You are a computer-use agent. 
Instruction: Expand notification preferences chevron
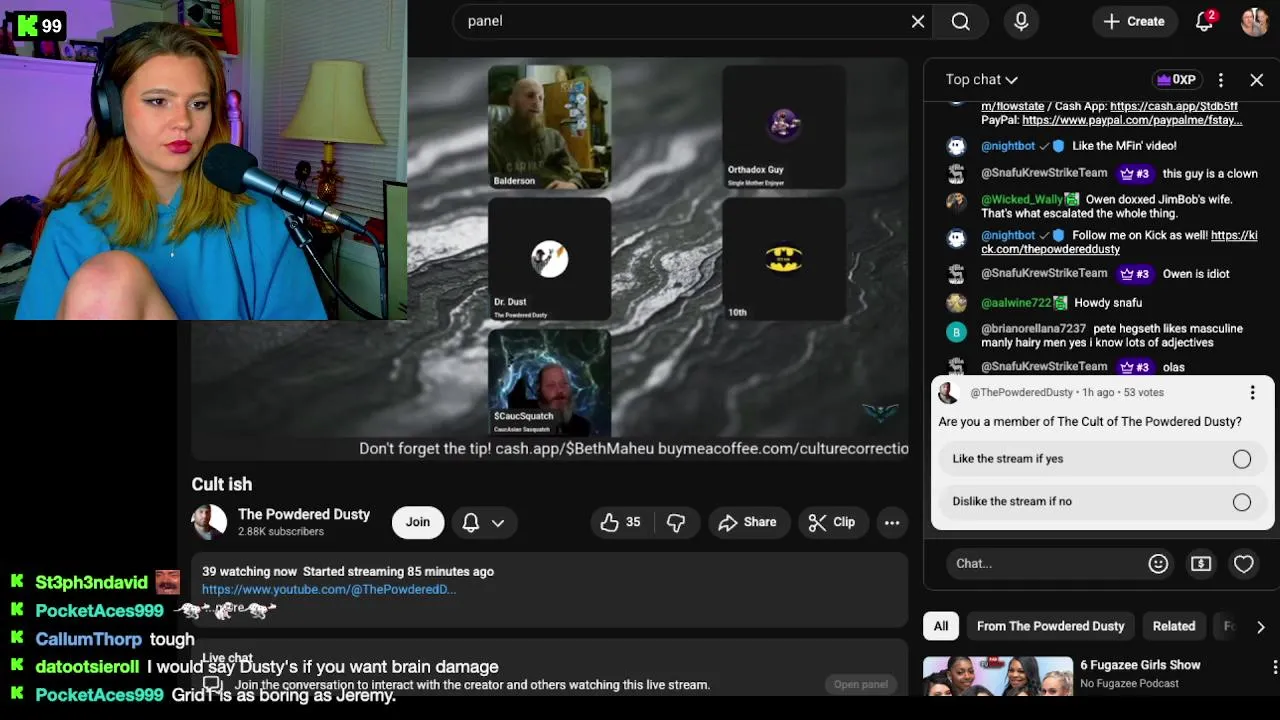[498, 522]
